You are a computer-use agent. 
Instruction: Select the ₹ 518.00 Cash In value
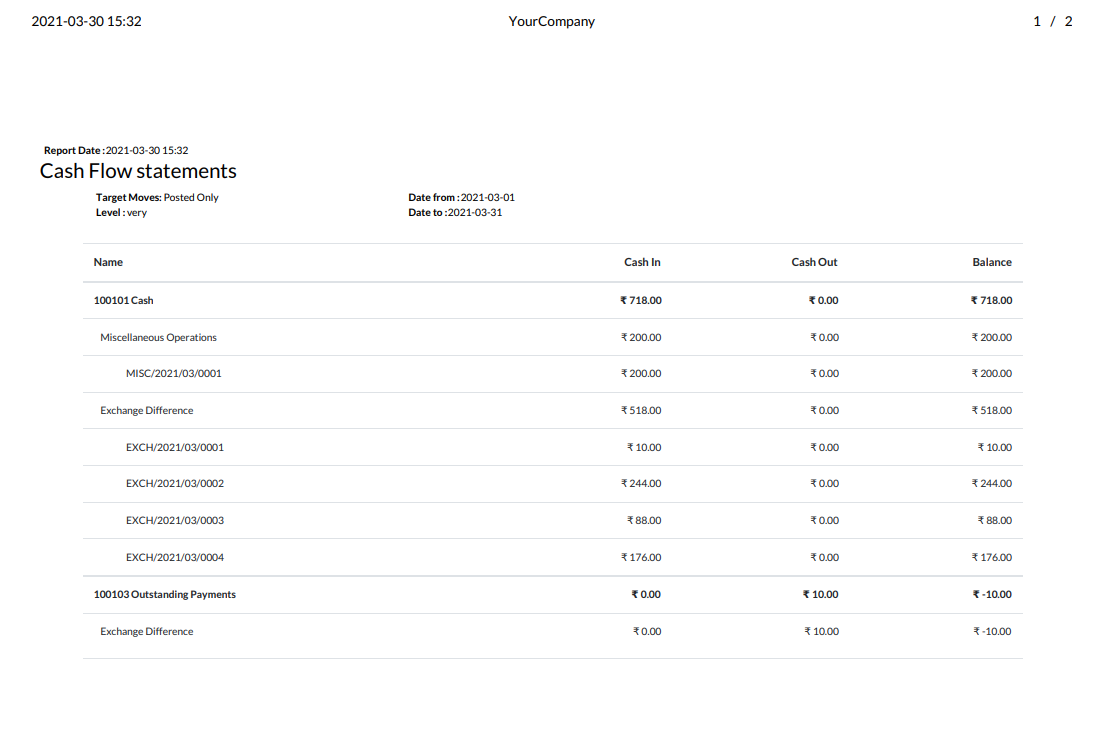pos(641,410)
